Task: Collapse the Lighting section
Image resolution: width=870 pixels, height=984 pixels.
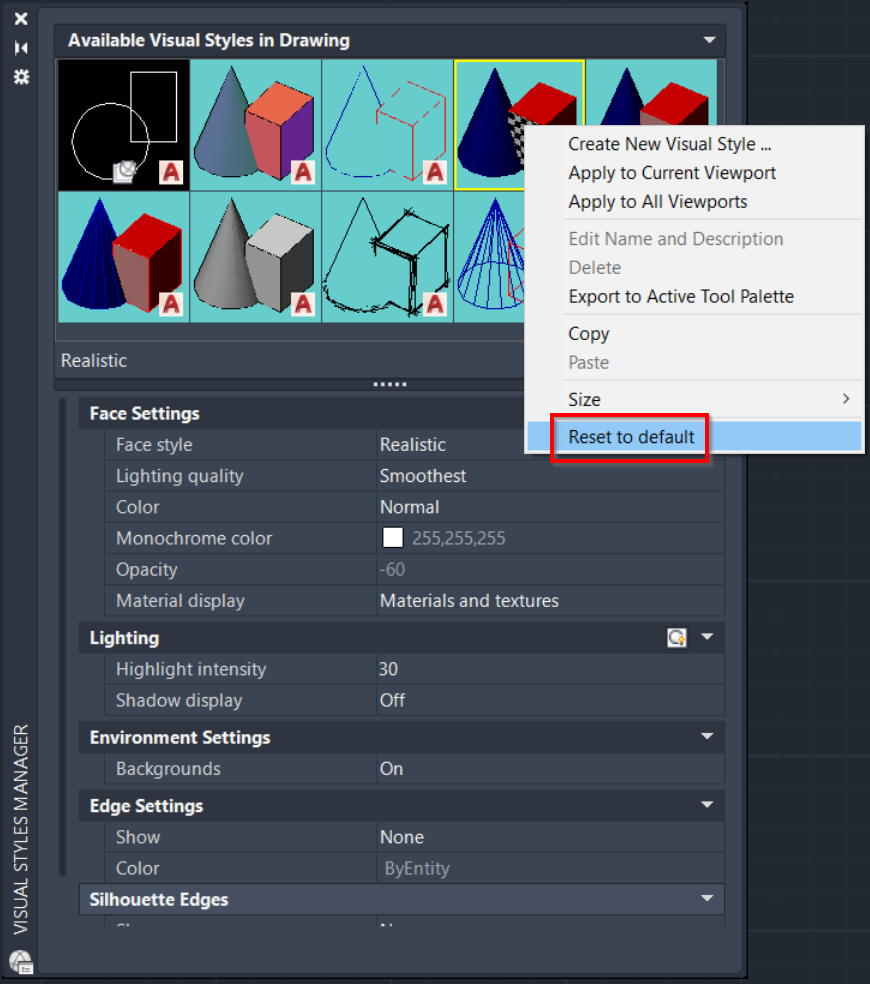Action: (x=707, y=637)
